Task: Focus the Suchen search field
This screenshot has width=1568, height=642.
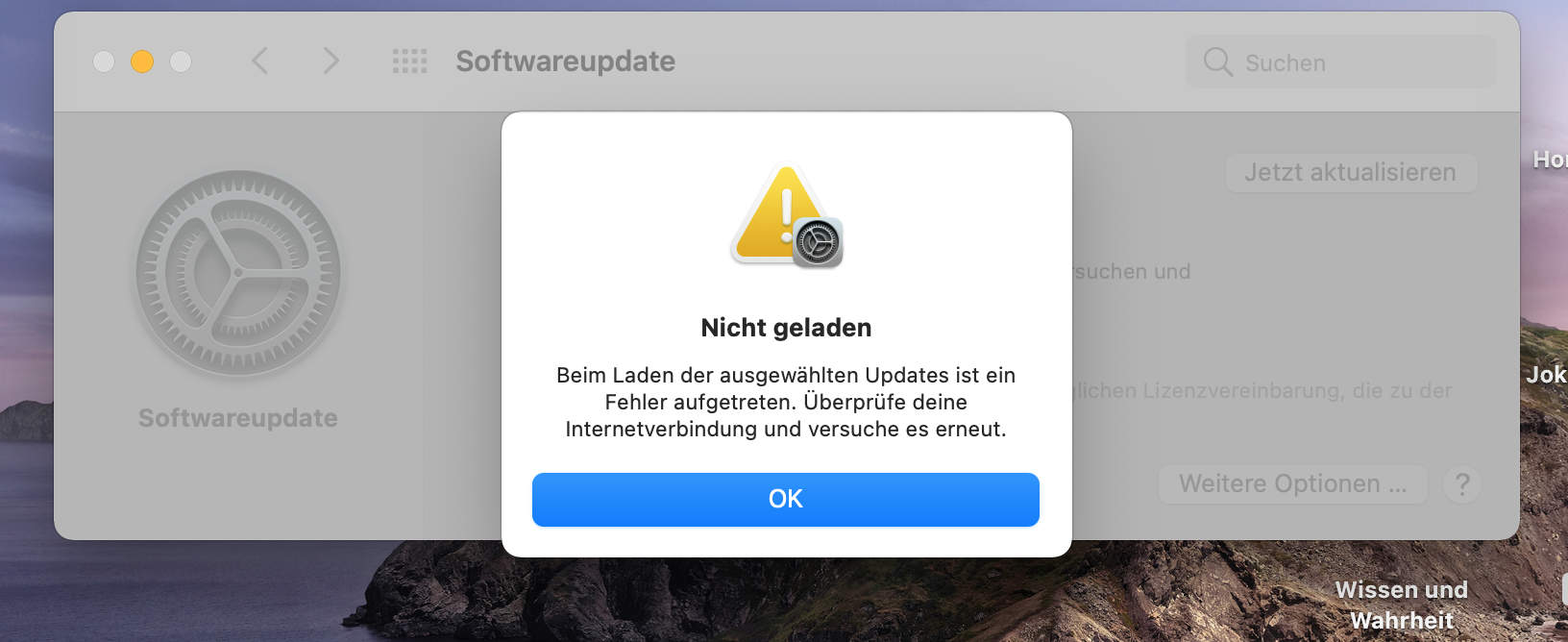Action: [x=1340, y=62]
